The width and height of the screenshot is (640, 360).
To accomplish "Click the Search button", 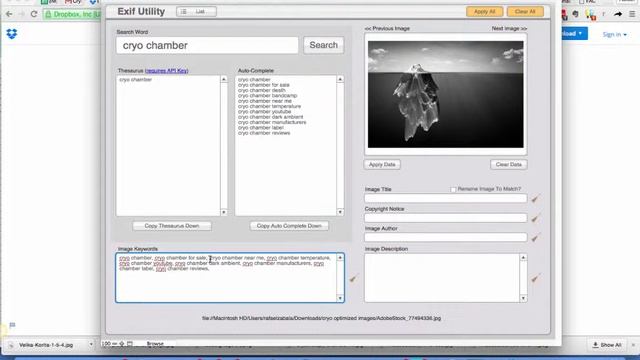I will (x=324, y=45).
